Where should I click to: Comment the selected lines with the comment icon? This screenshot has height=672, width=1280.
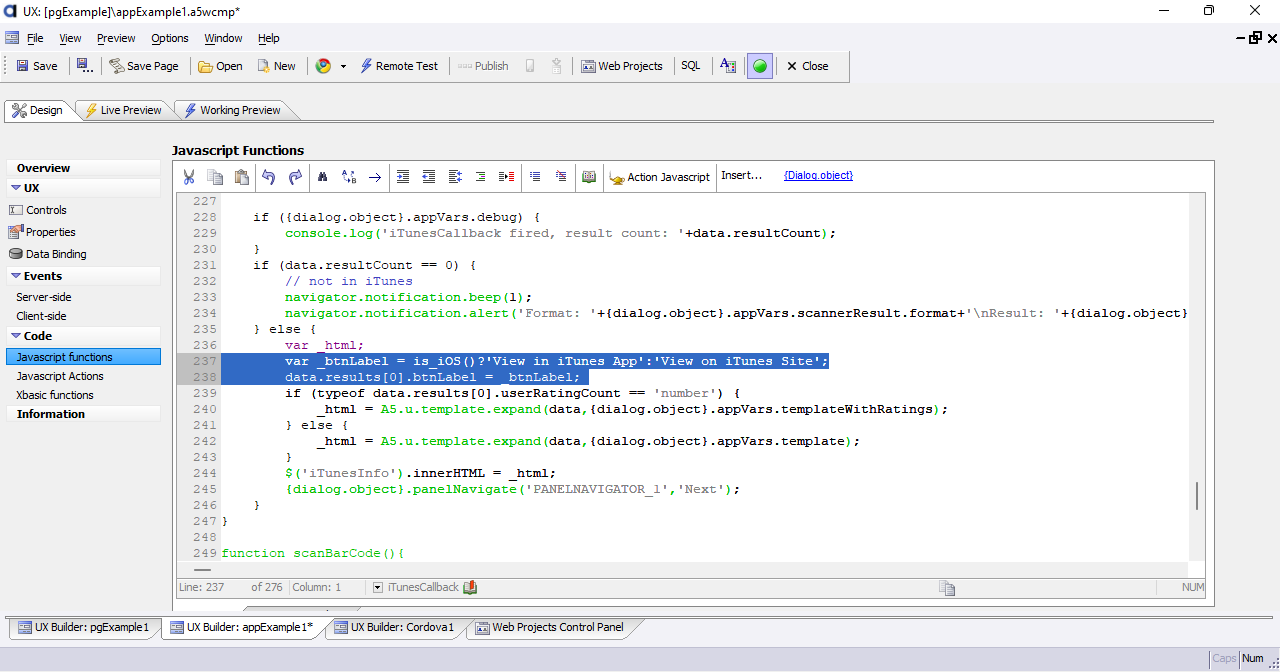pos(535,177)
